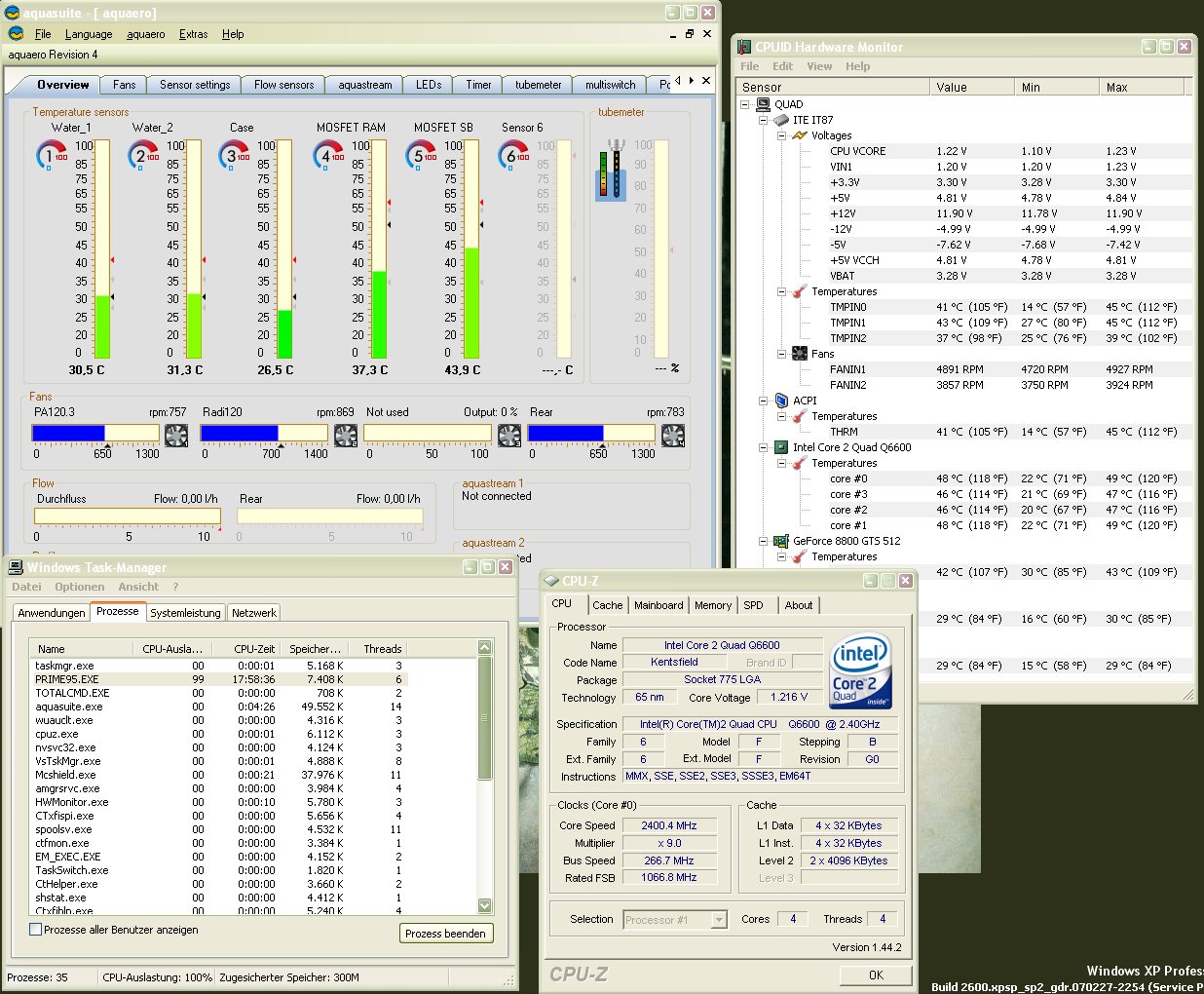
Task: Click the Voltages lightning icon in Hardware Monitor
Action: [x=800, y=135]
